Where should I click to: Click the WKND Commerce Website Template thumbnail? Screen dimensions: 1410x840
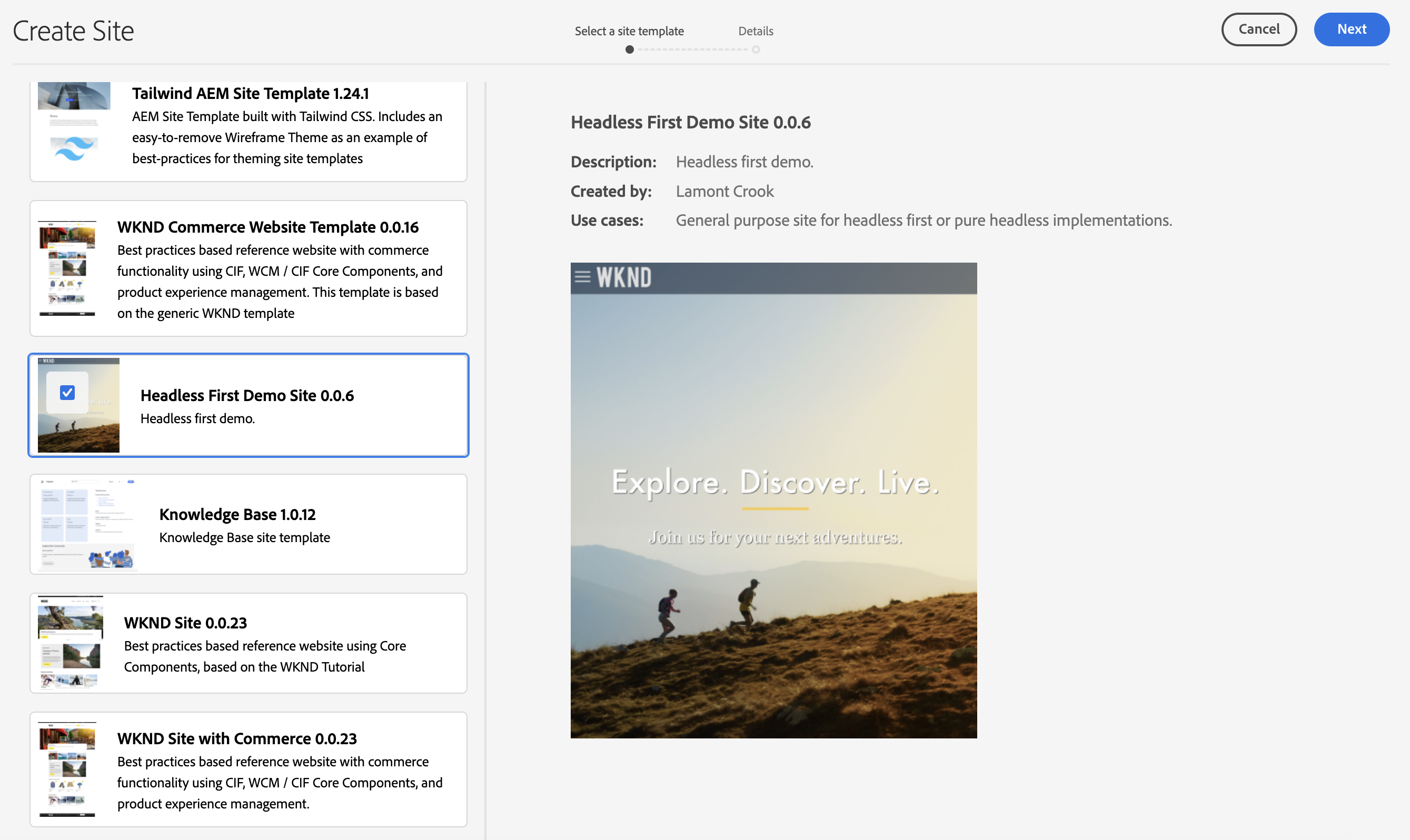(67, 268)
